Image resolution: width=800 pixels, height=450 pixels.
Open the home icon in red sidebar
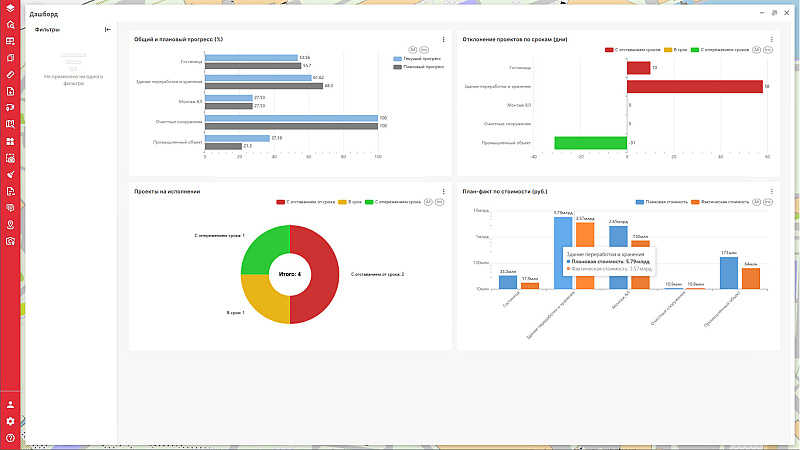(10, 26)
